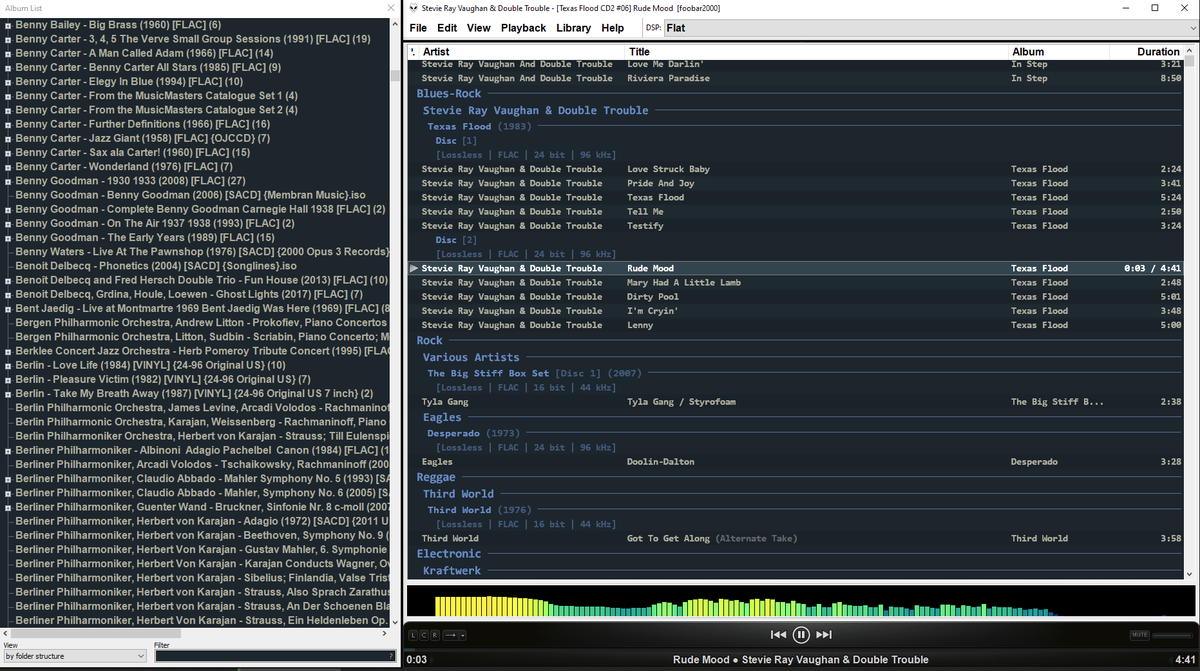Open the File menu
The image size is (1200, 671).
click(418, 28)
